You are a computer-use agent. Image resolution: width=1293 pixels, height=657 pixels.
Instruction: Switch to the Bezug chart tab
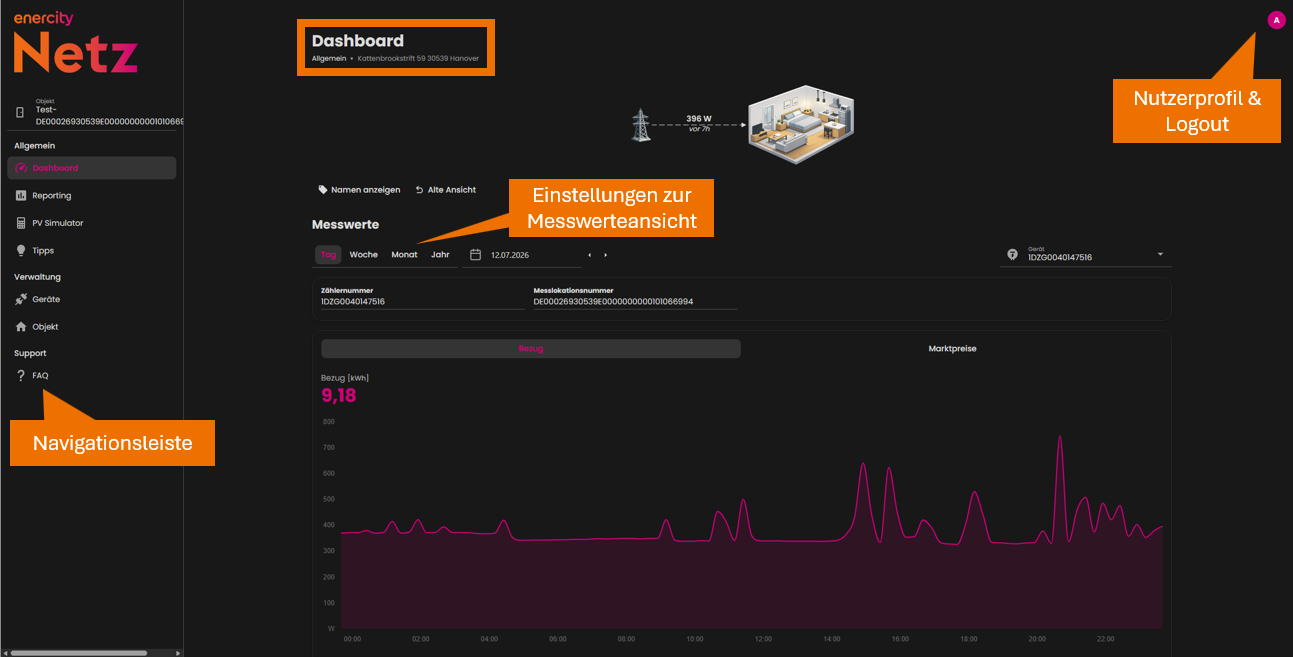coord(531,349)
